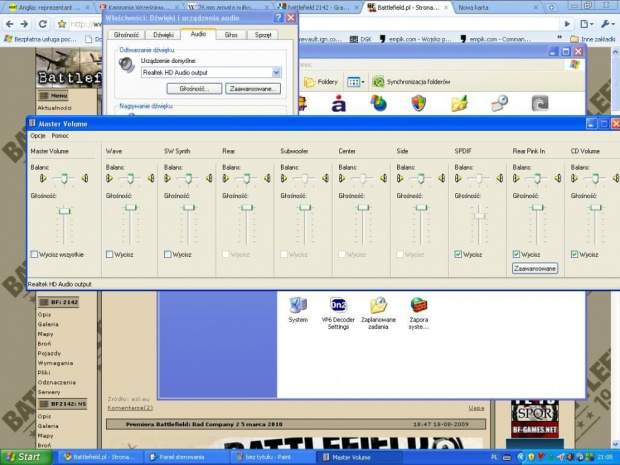Click the empik.com - Wojsko bookmark
This screenshot has width=620, height=465.
click(x=416, y=39)
